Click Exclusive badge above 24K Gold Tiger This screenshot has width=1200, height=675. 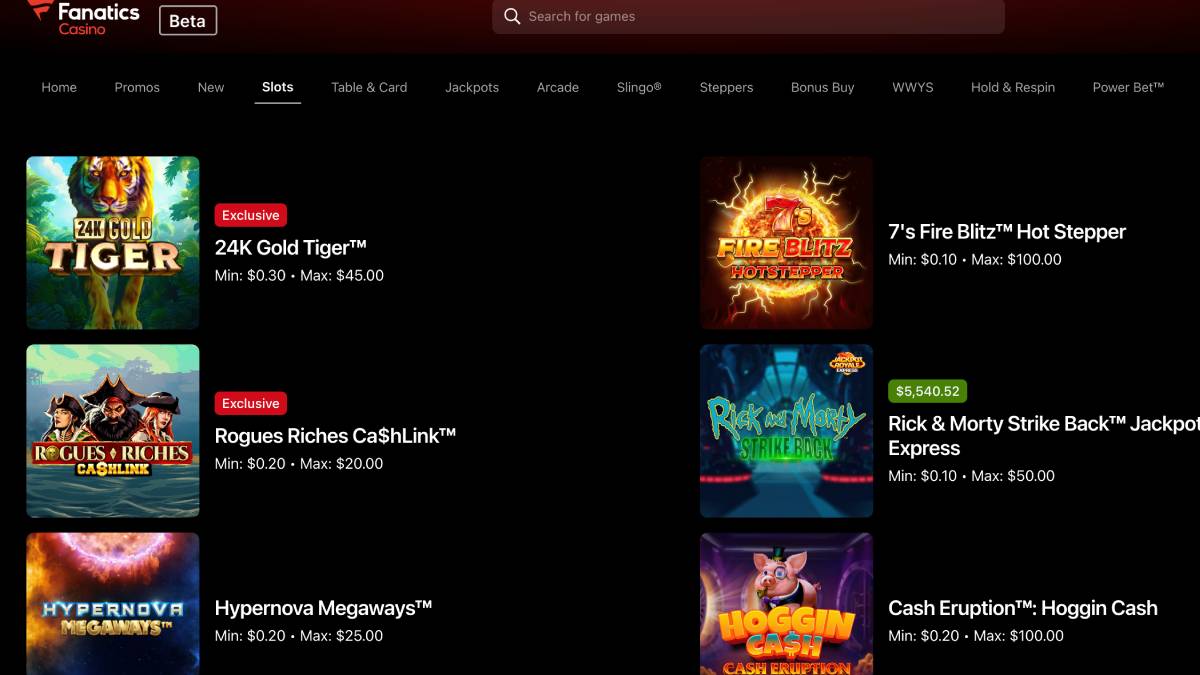(251, 215)
